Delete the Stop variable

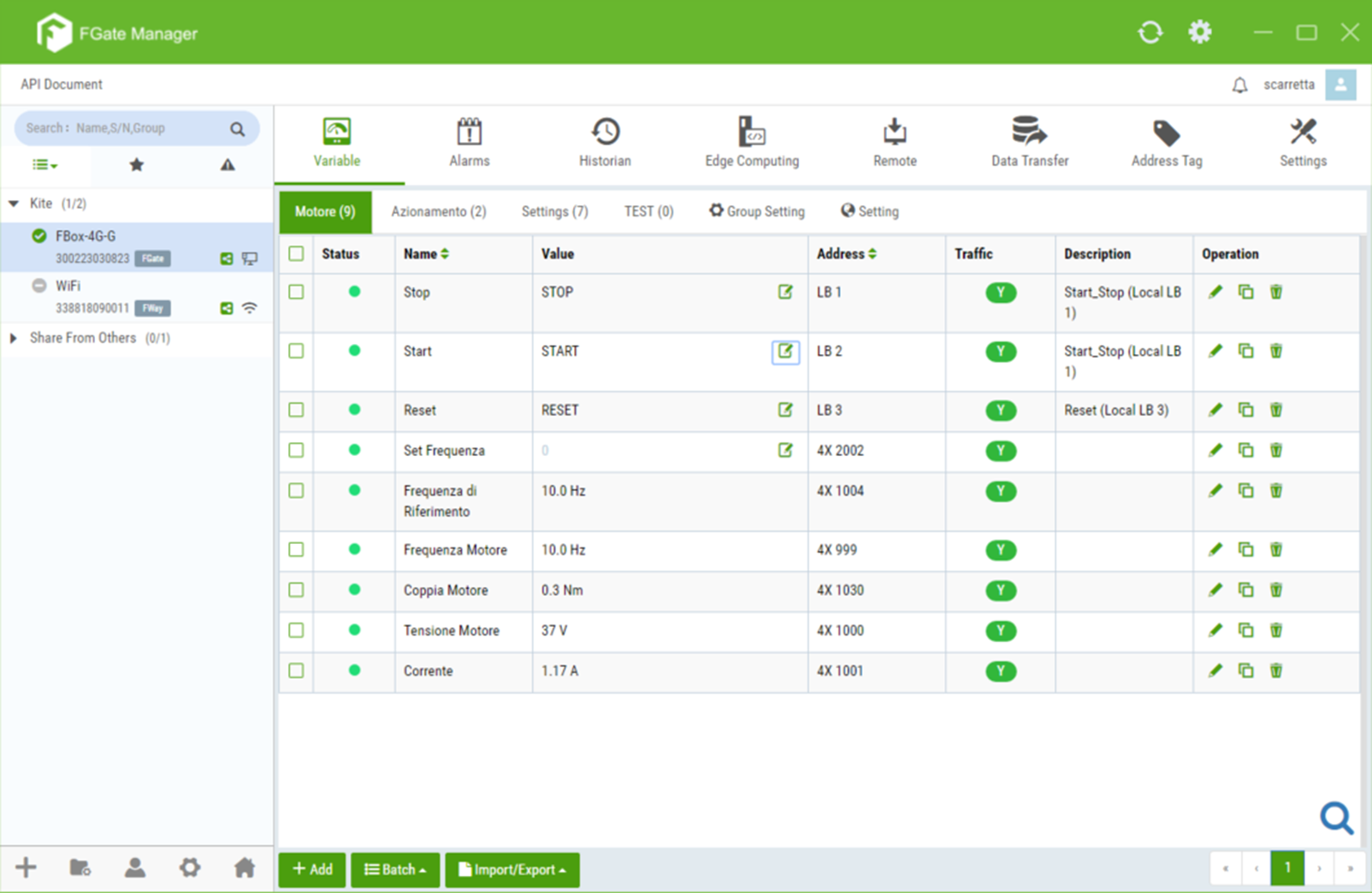pyautogui.click(x=1276, y=292)
